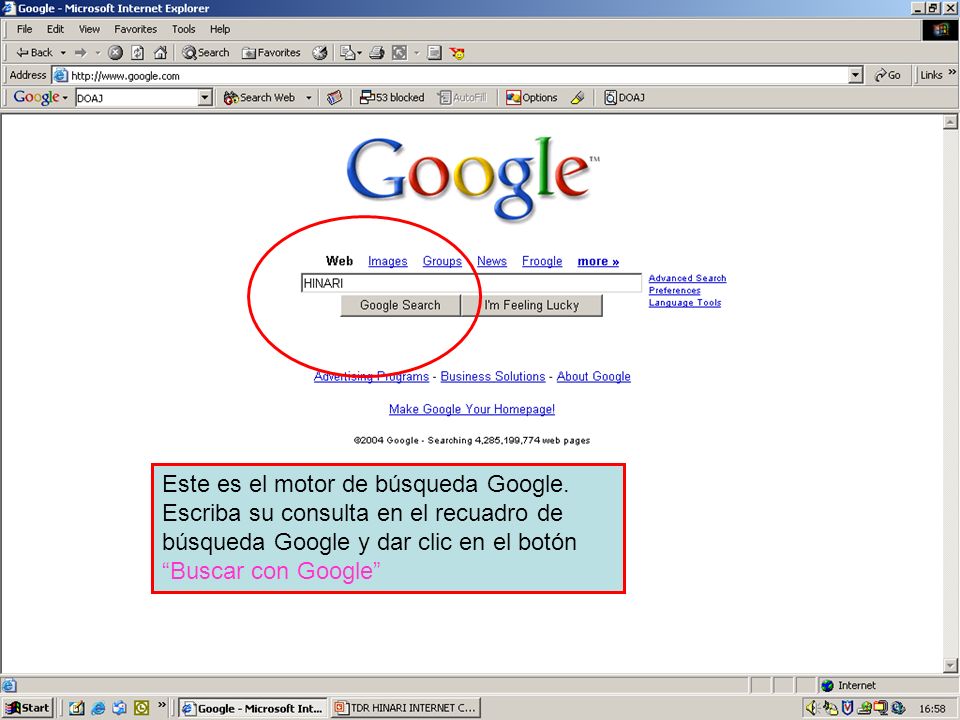This screenshot has height=720, width=960.
Task: Click the Google toolbar News icon
Action: pos(334,97)
